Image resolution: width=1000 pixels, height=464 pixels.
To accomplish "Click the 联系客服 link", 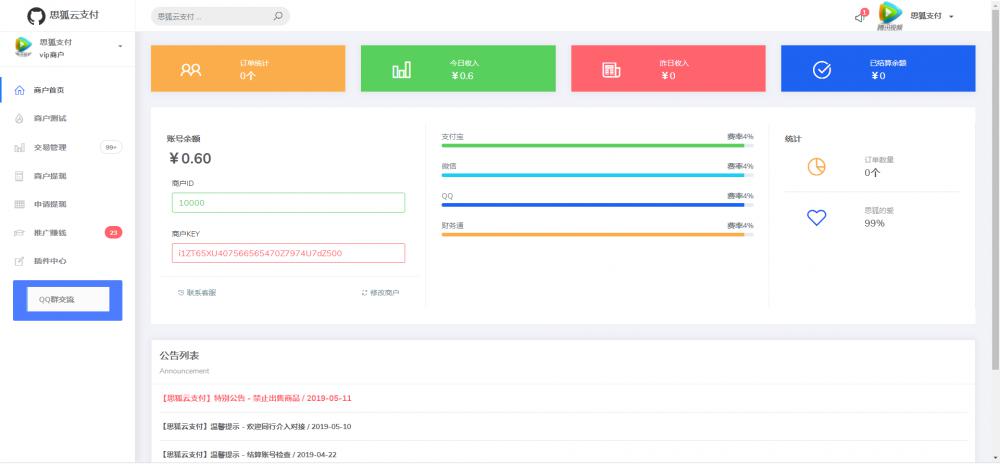I will [x=197, y=293].
